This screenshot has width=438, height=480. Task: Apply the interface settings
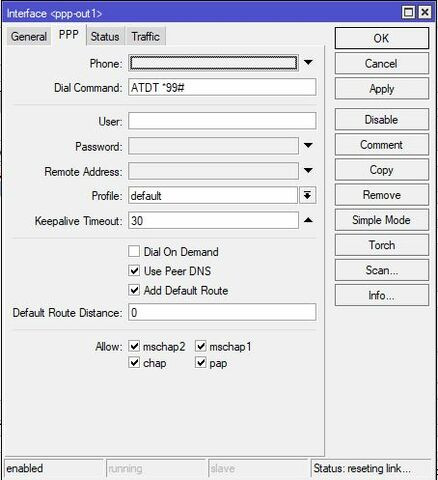(381, 89)
